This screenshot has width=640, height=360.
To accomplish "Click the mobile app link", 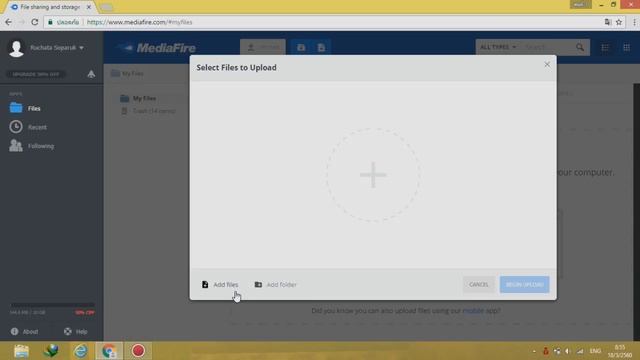I will 473,311.
